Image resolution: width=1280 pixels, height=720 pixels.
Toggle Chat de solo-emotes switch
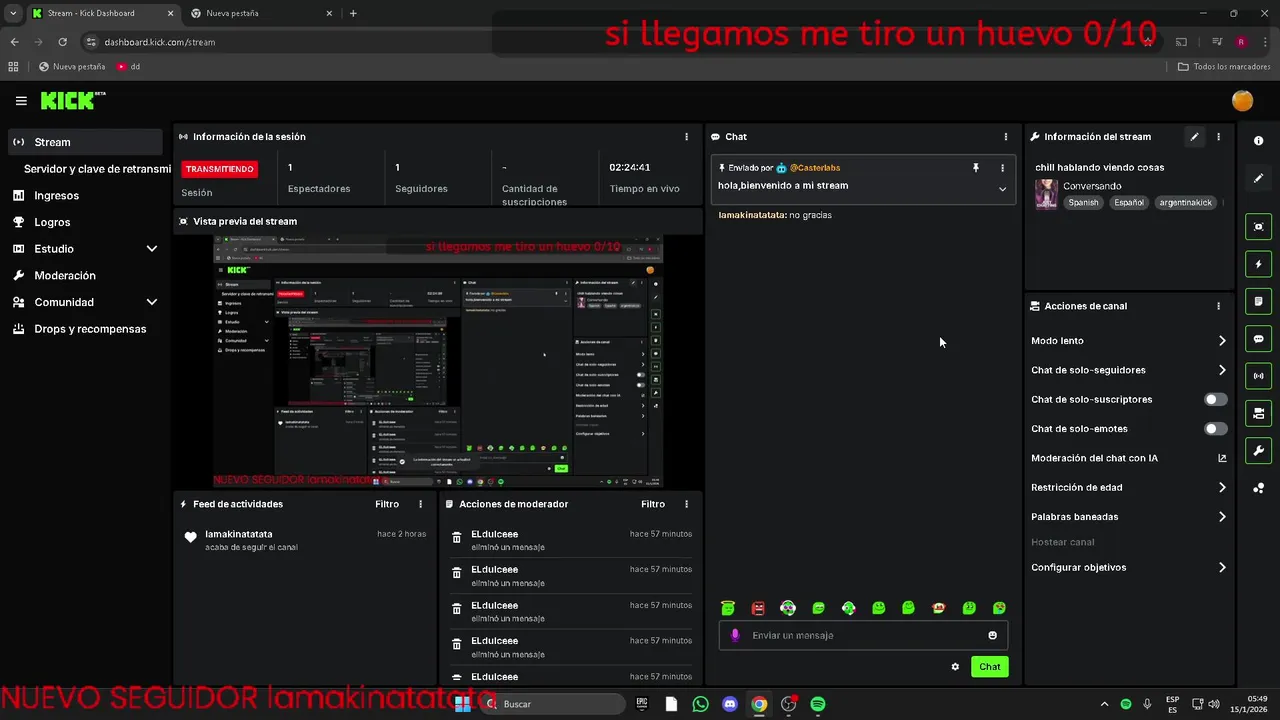click(1216, 429)
